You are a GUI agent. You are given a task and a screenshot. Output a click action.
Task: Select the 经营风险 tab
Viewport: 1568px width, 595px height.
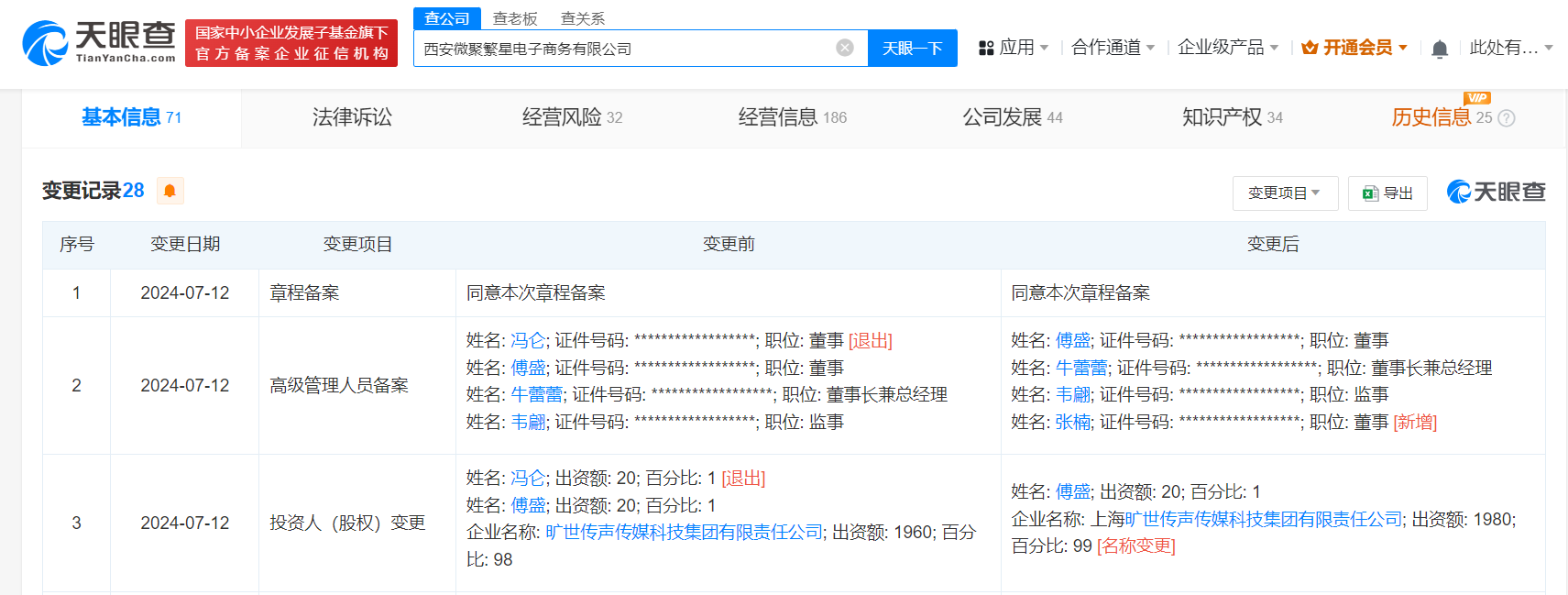572,117
